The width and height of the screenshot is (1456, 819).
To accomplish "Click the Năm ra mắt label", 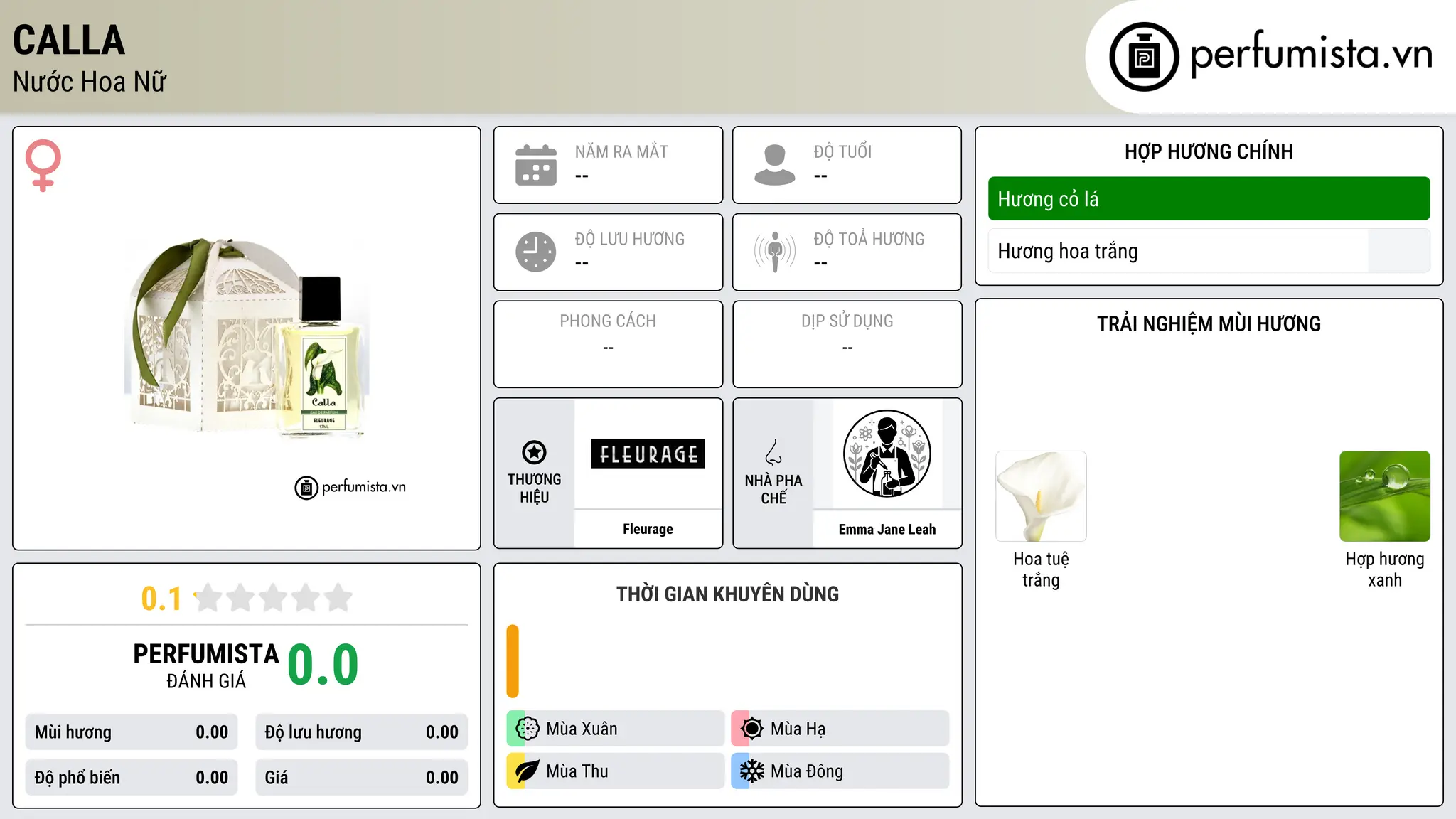I will (x=621, y=152).
